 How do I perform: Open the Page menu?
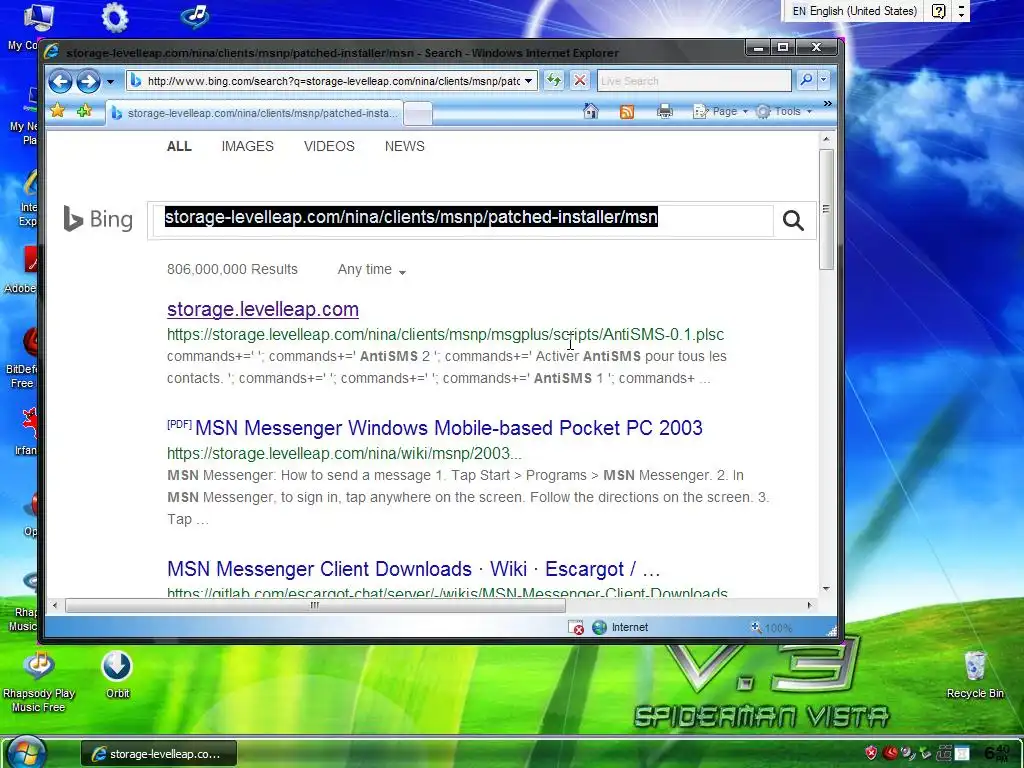coord(720,112)
